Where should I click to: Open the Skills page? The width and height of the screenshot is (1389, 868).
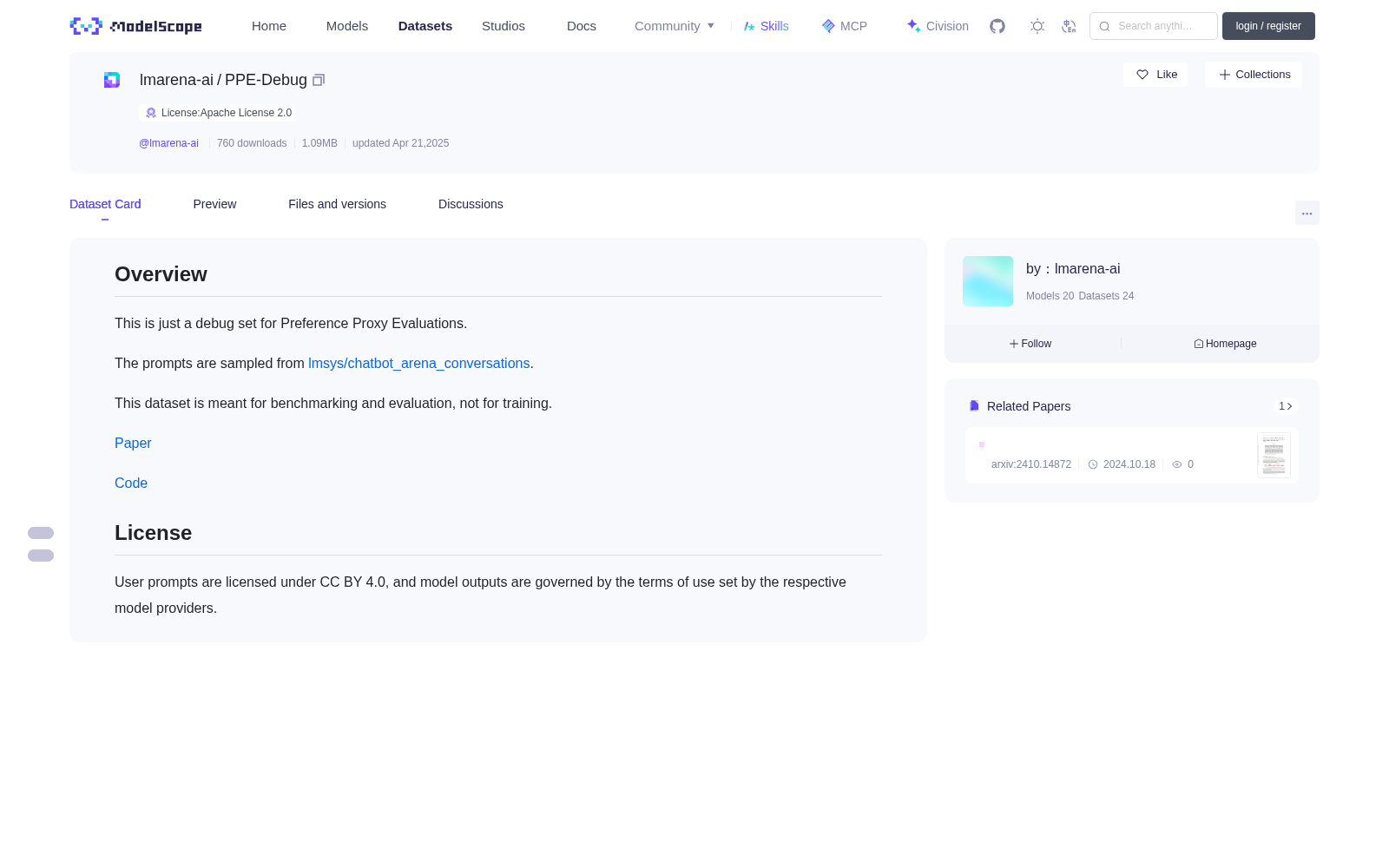click(x=767, y=26)
